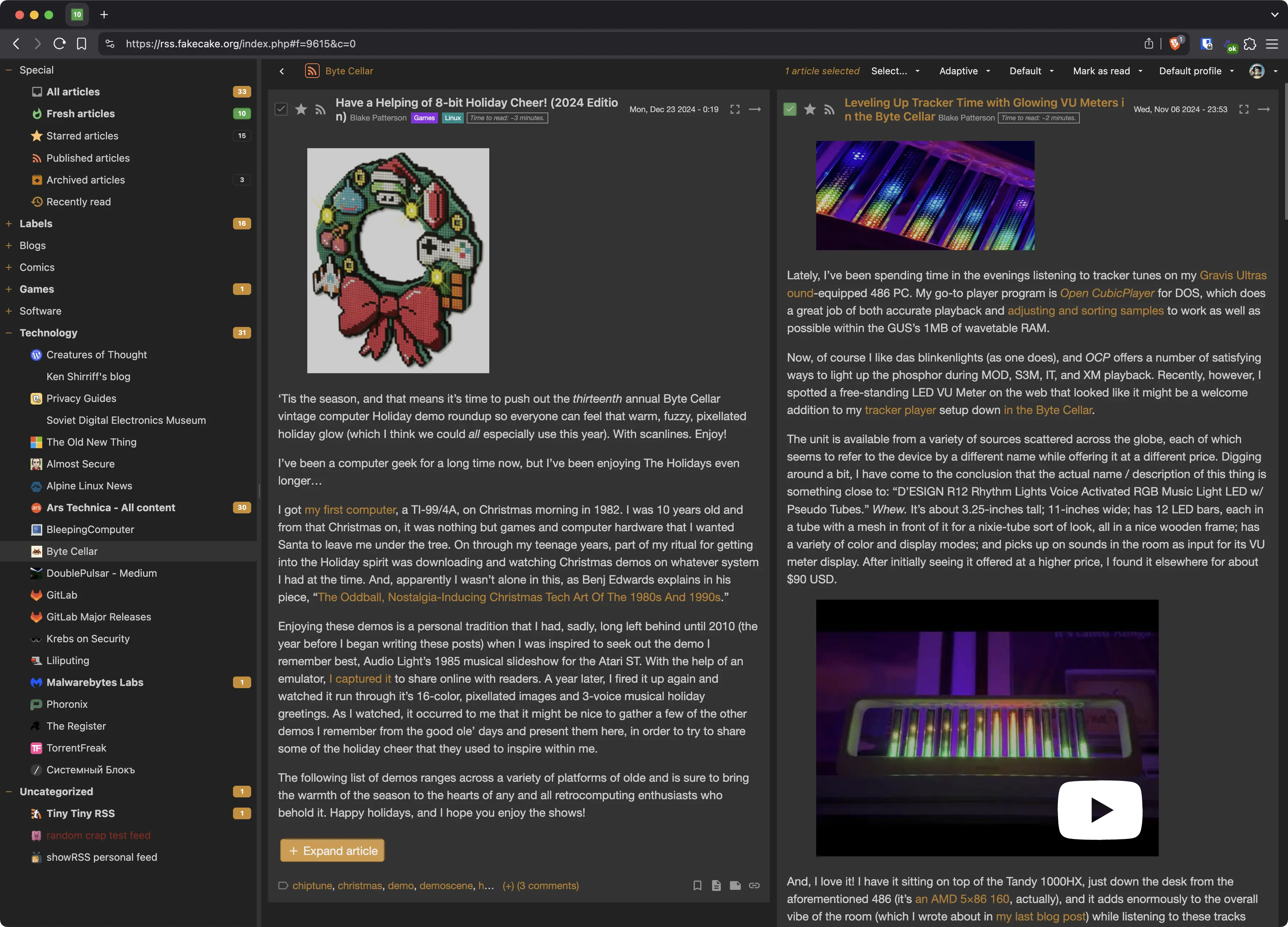This screenshot has width=1288, height=927.
Task: Click the Expand article button
Action: [x=332, y=850]
